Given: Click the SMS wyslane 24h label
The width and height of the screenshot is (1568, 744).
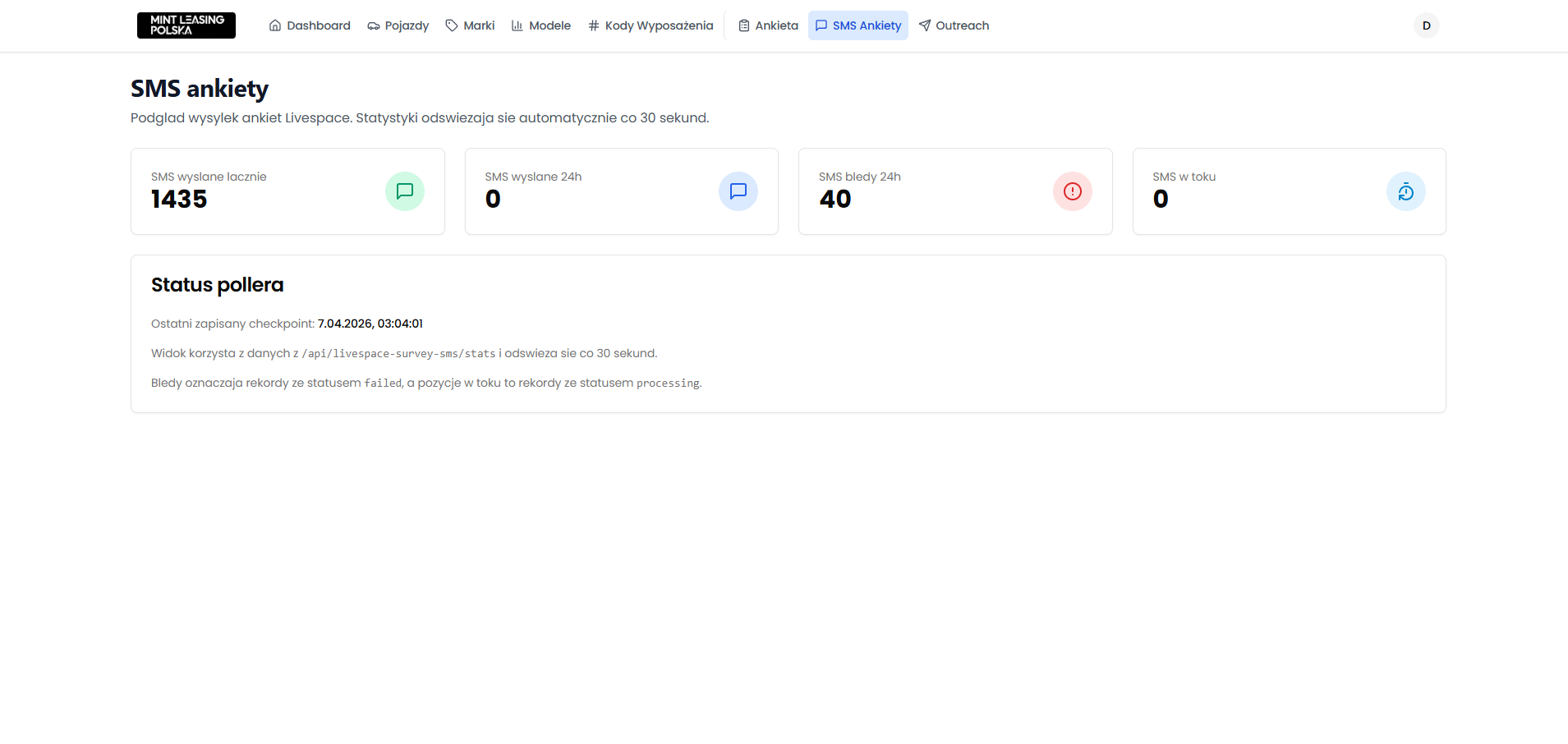Looking at the screenshot, I should (533, 177).
